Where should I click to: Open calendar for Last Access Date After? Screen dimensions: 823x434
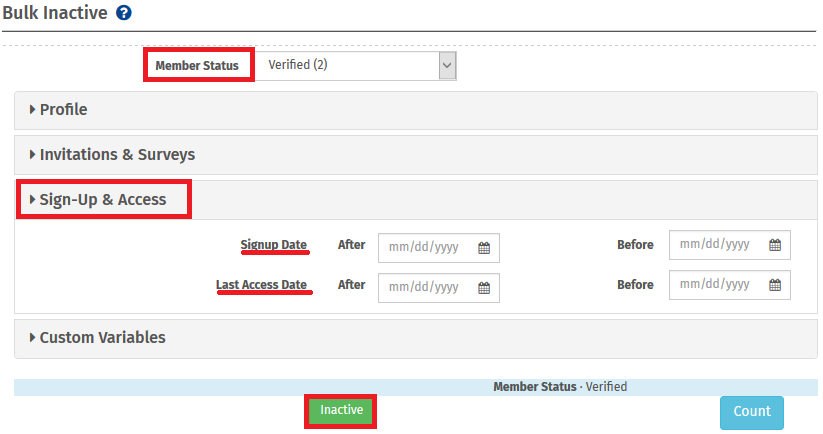pos(484,288)
